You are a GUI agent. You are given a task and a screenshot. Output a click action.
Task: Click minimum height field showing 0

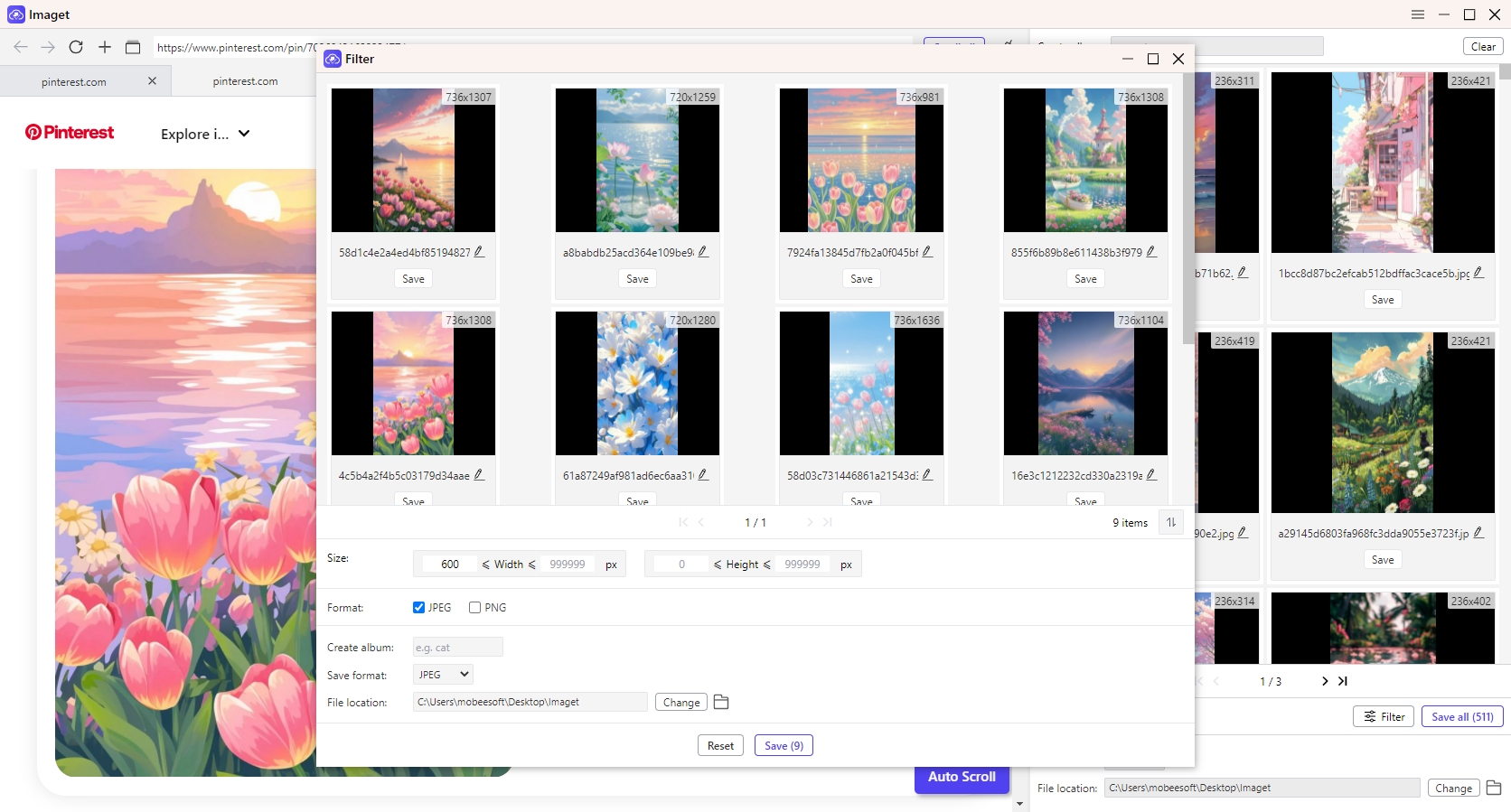[x=681, y=564]
